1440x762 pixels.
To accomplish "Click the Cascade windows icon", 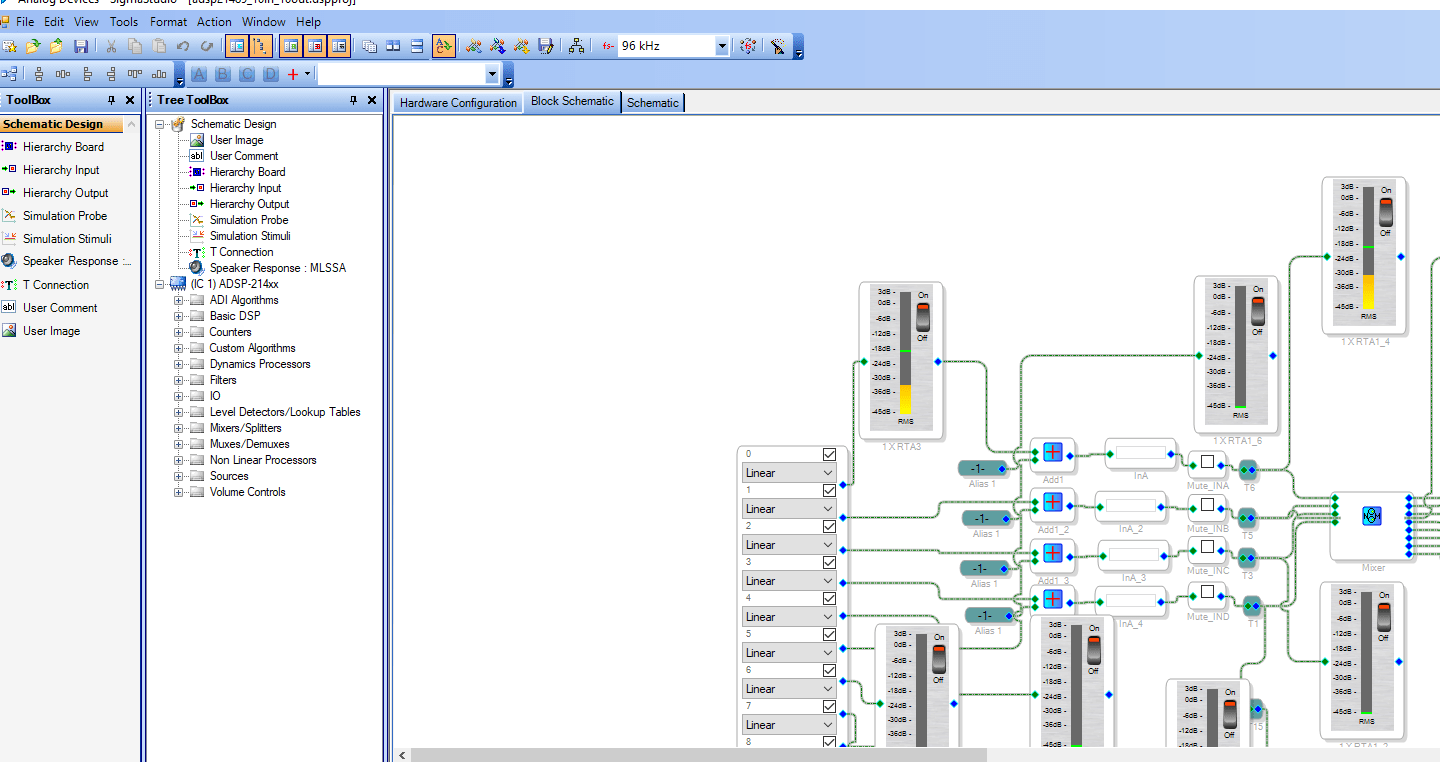I will [369, 46].
